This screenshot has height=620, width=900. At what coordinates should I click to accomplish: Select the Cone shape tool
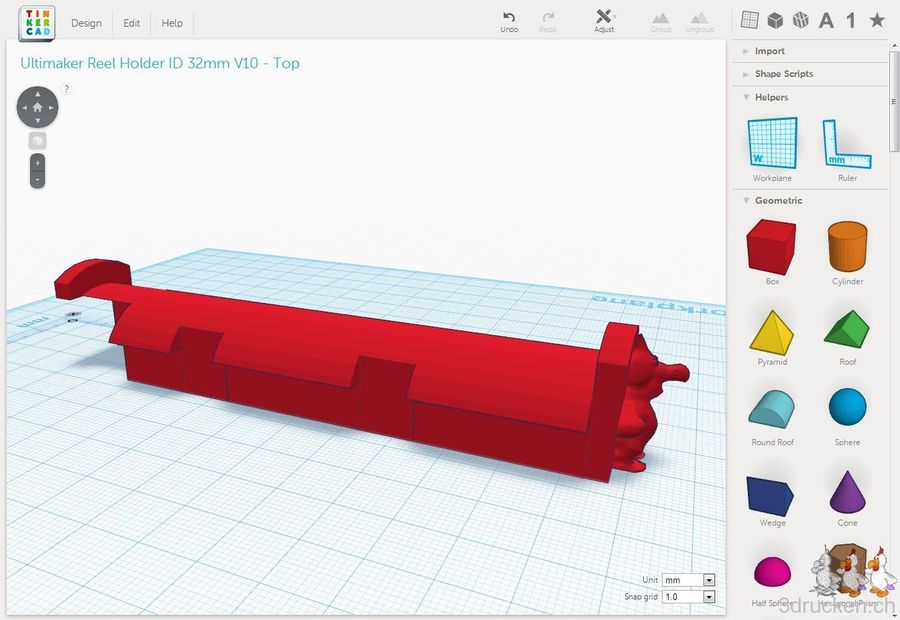point(847,492)
